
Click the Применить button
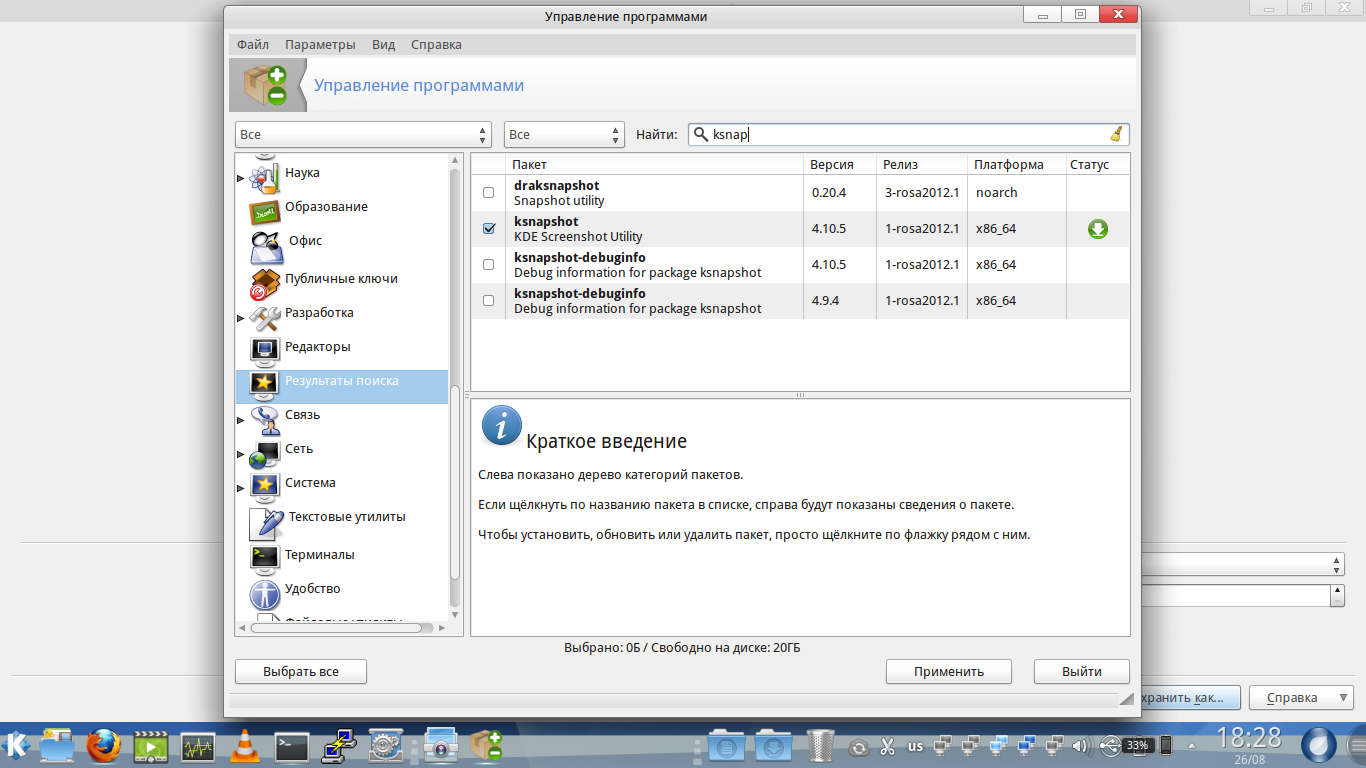point(948,672)
